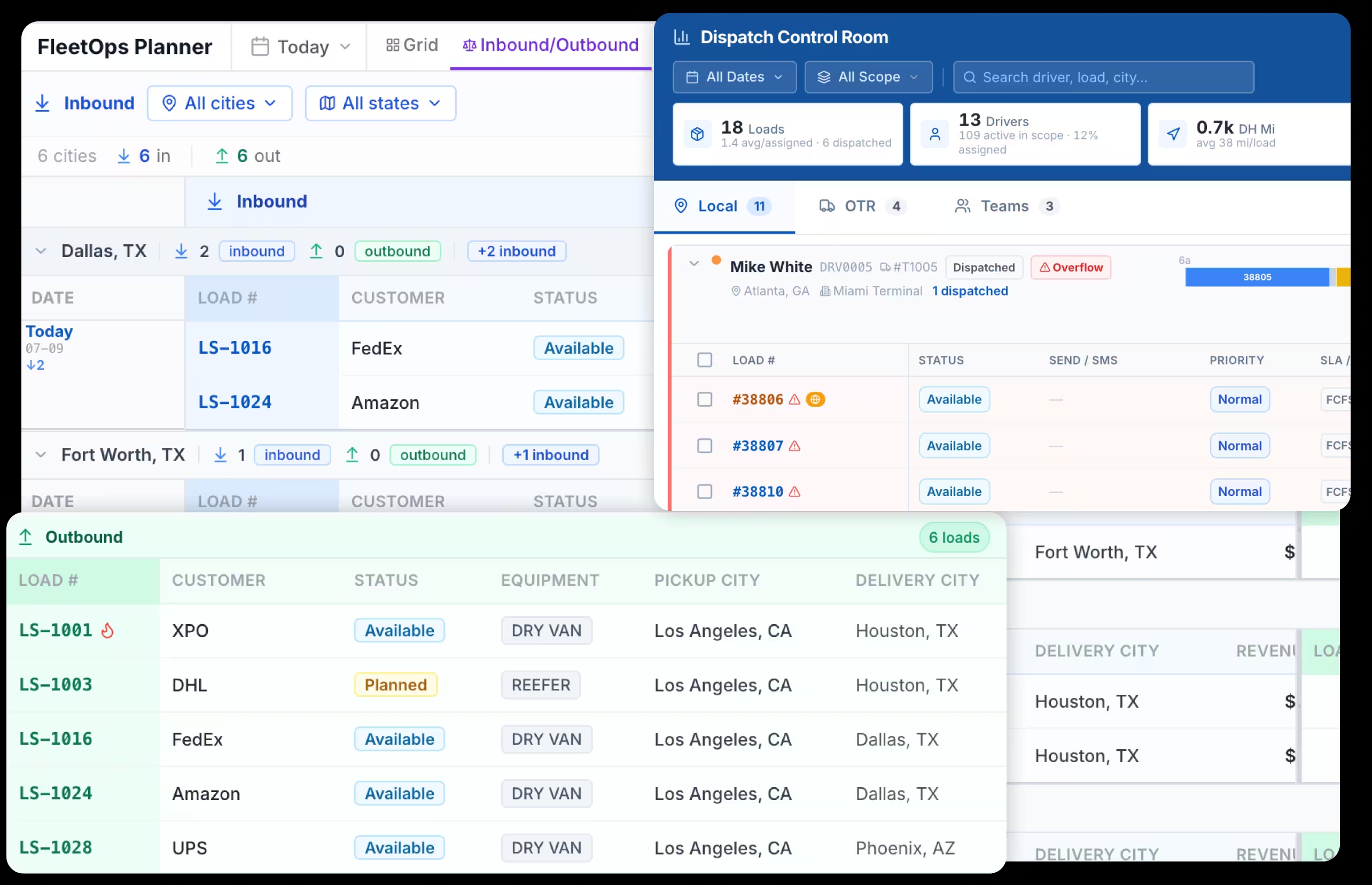1372x885 pixels.
Task: Switch to the Teams tab
Action: [x=1007, y=206]
